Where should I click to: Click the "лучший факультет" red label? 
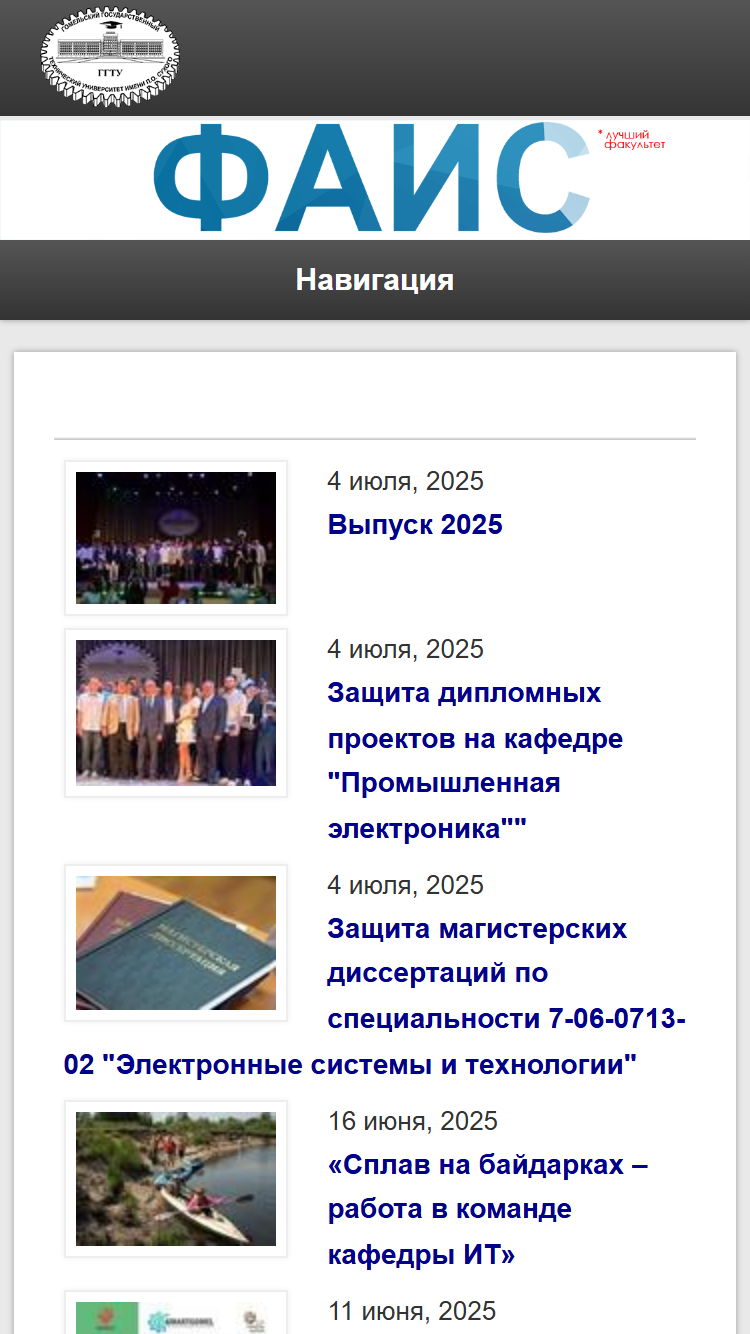tap(633, 140)
